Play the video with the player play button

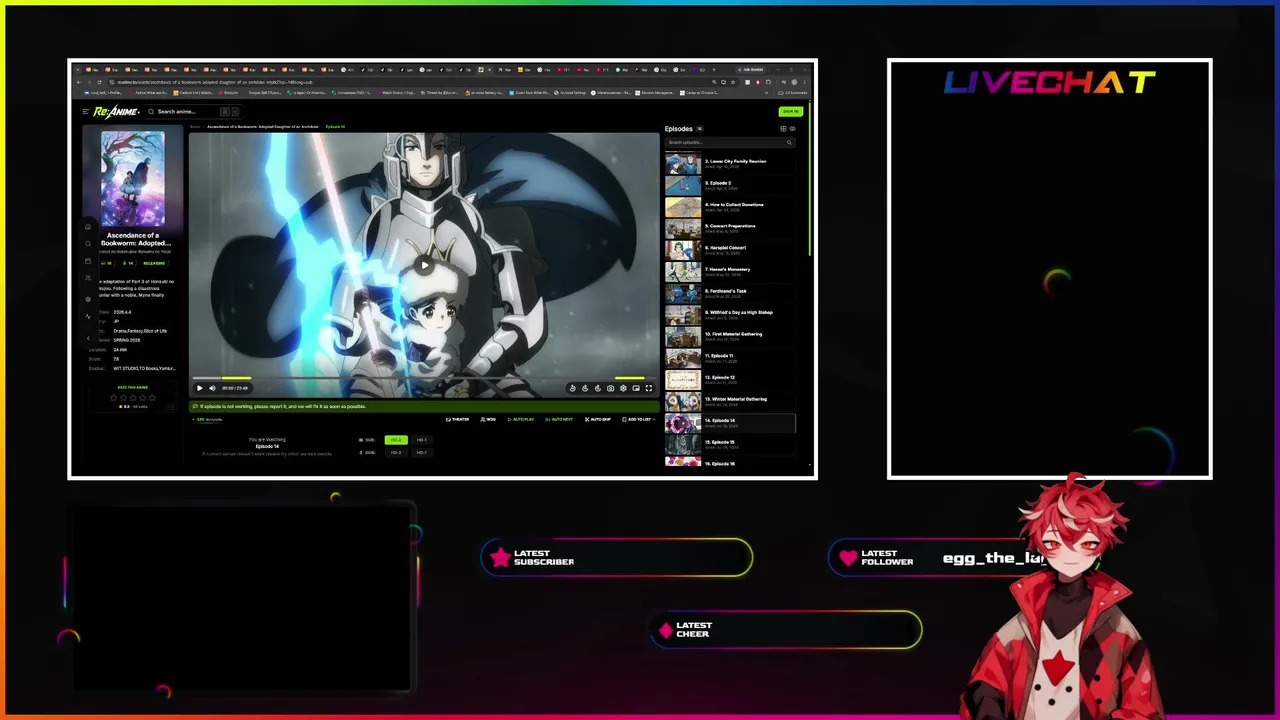pyautogui.click(x=199, y=388)
